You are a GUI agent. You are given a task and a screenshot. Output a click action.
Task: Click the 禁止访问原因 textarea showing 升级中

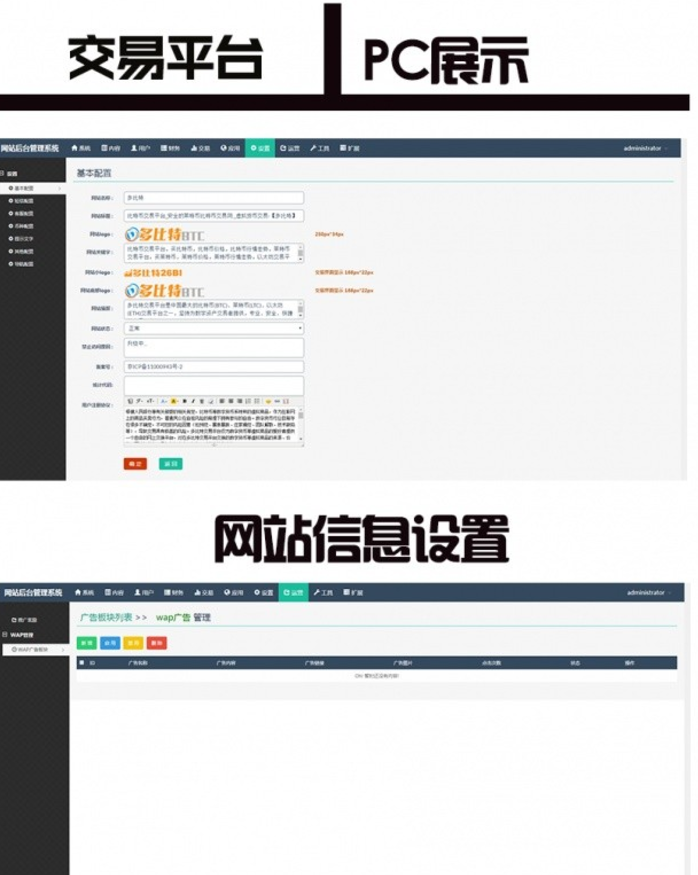[x=214, y=347]
